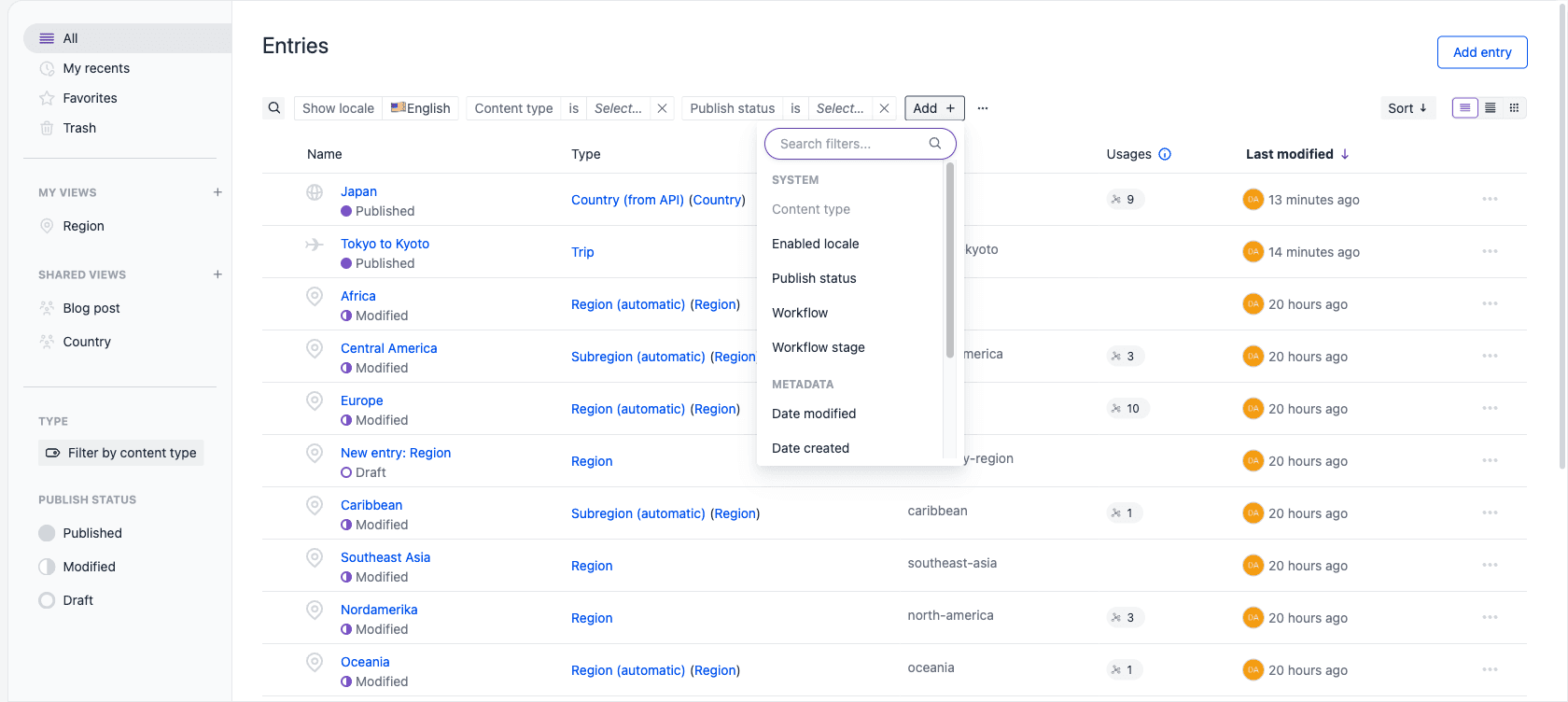The height and width of the screenshot is (702, 1568).
Task: Open the English locale dropdown
Action: [420, 108]
